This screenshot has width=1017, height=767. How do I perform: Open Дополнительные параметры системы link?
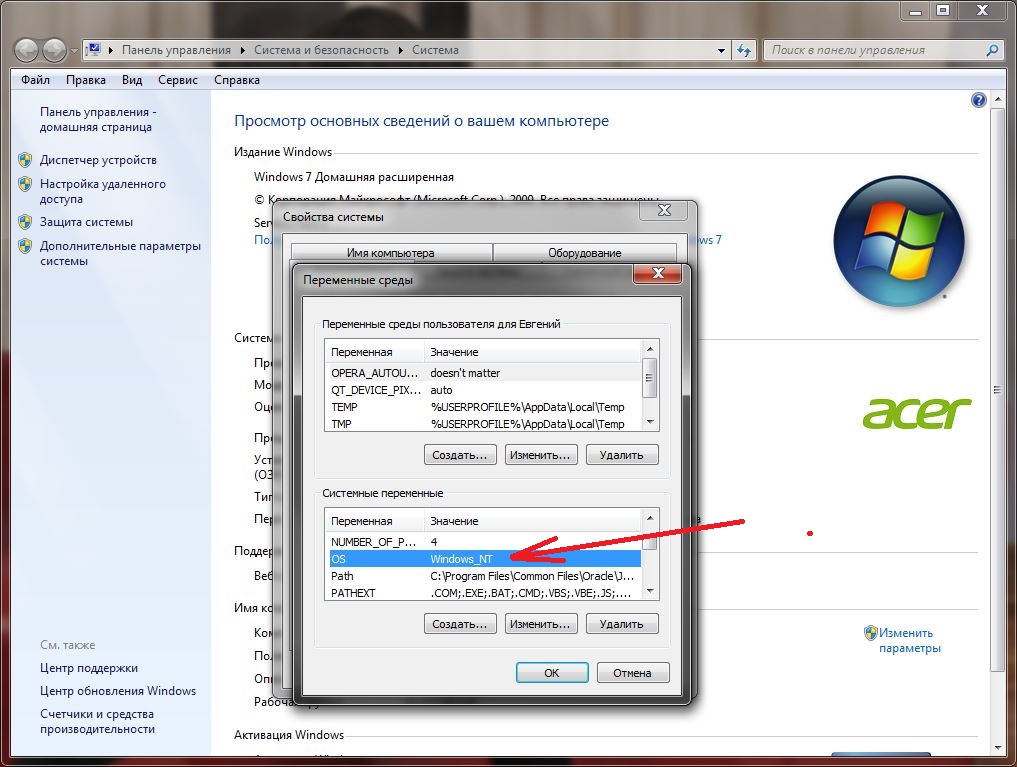click(x=120, y=254)
